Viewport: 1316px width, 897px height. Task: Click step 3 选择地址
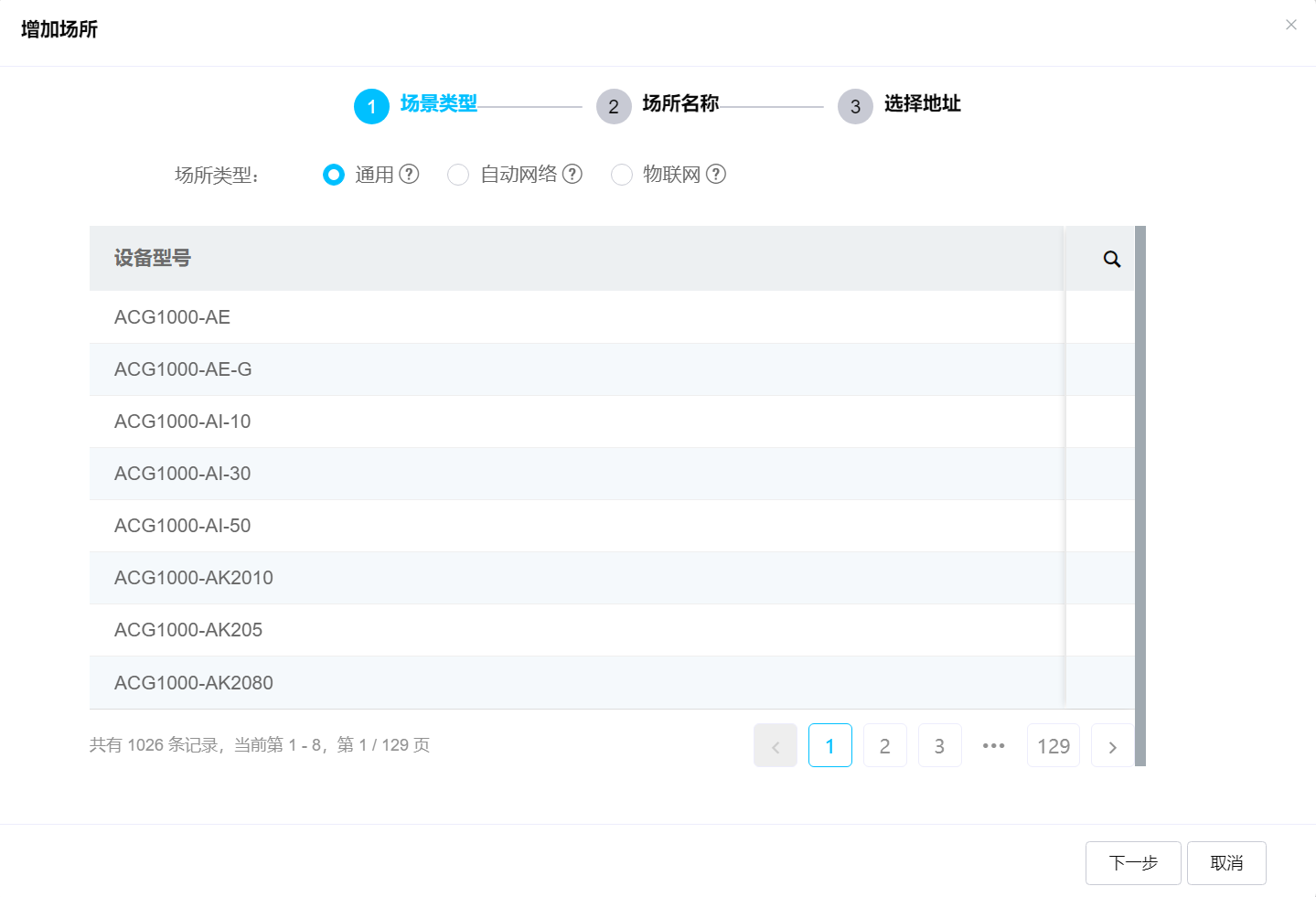coord(900,106)
